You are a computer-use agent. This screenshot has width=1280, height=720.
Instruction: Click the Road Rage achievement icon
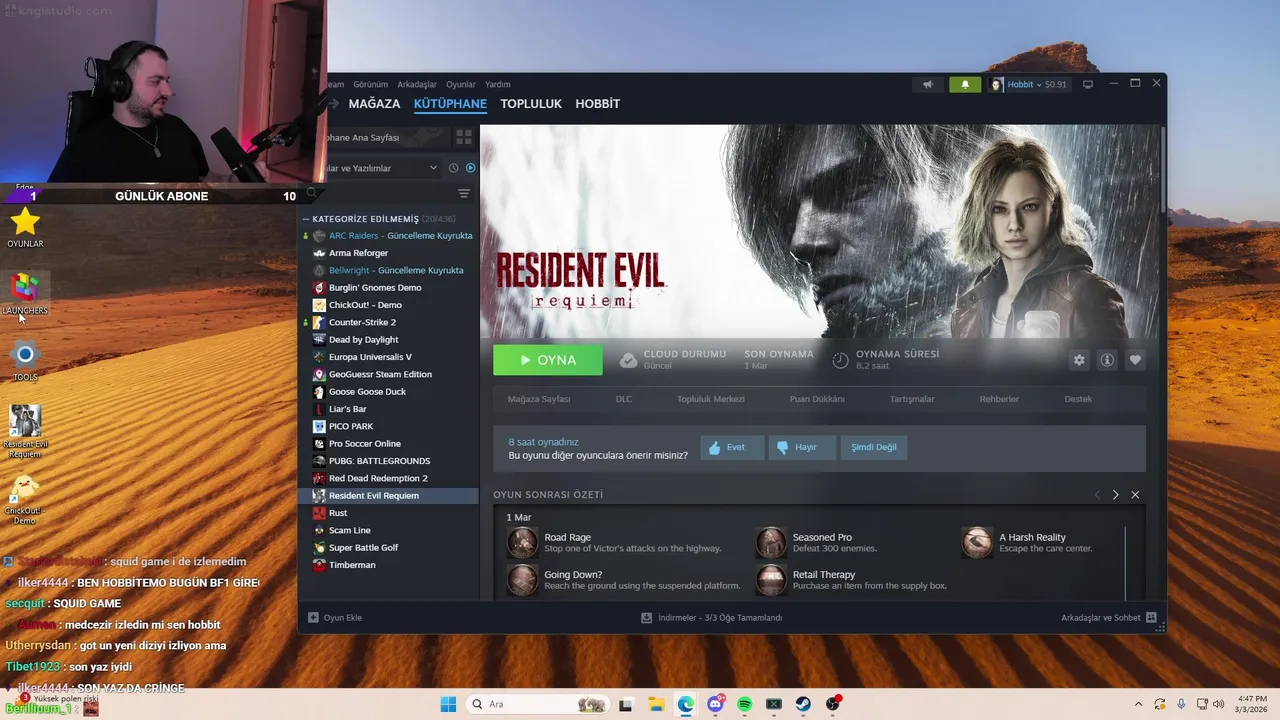click(x=522, y=543)
